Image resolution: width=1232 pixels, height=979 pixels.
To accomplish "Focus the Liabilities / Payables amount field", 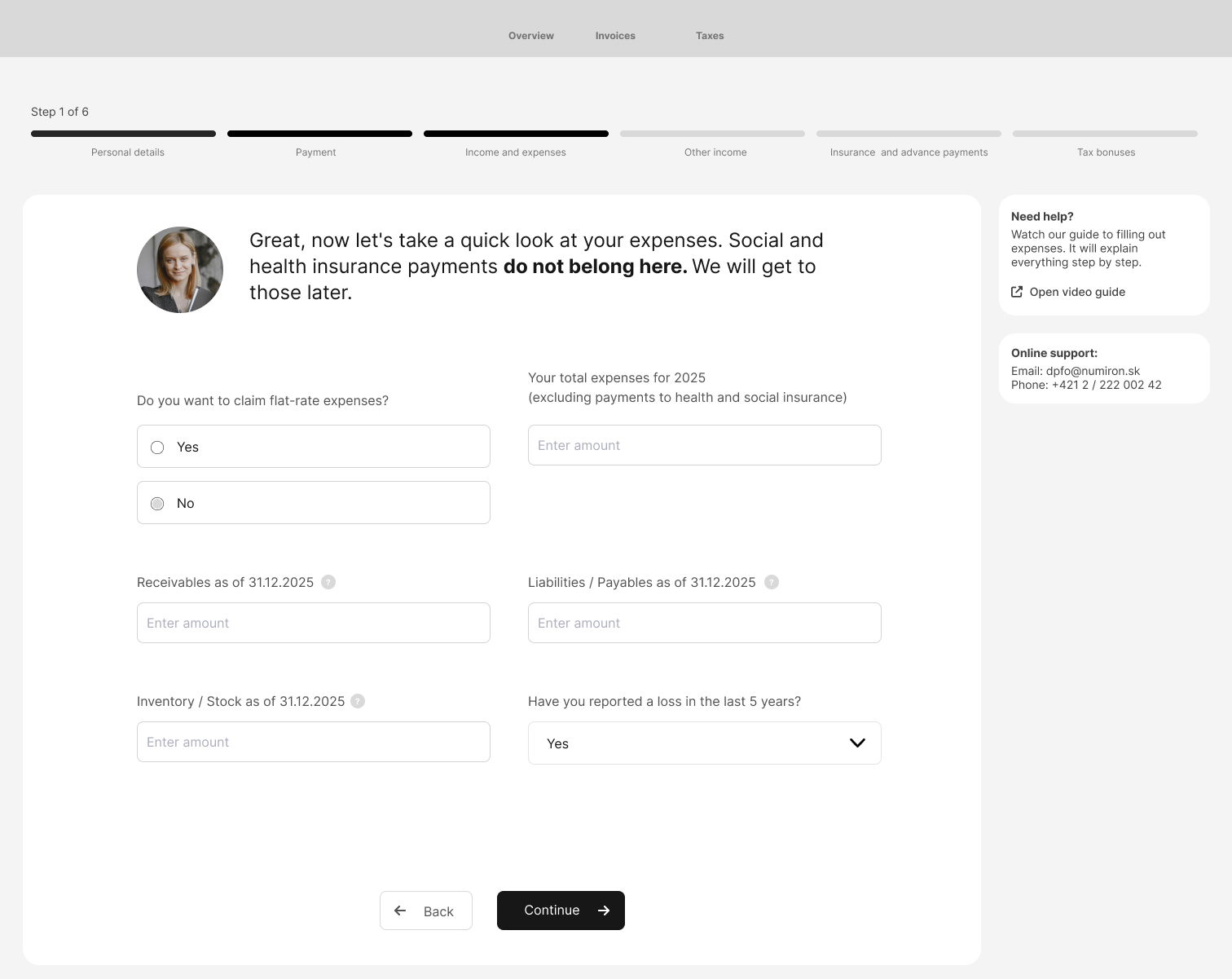I will pos(705,623).
